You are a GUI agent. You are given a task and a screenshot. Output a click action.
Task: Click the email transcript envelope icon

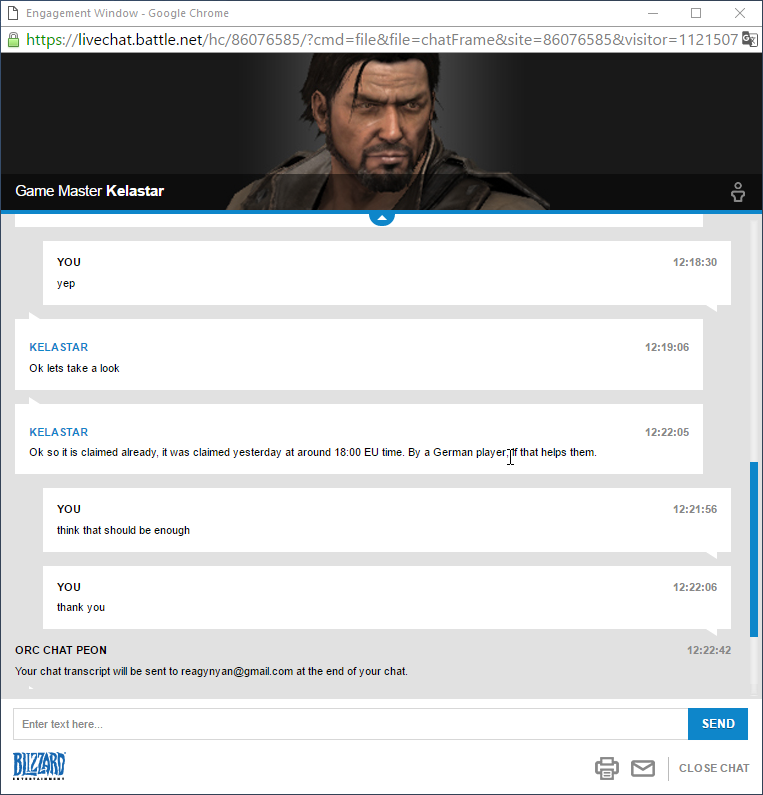point(643,768)
